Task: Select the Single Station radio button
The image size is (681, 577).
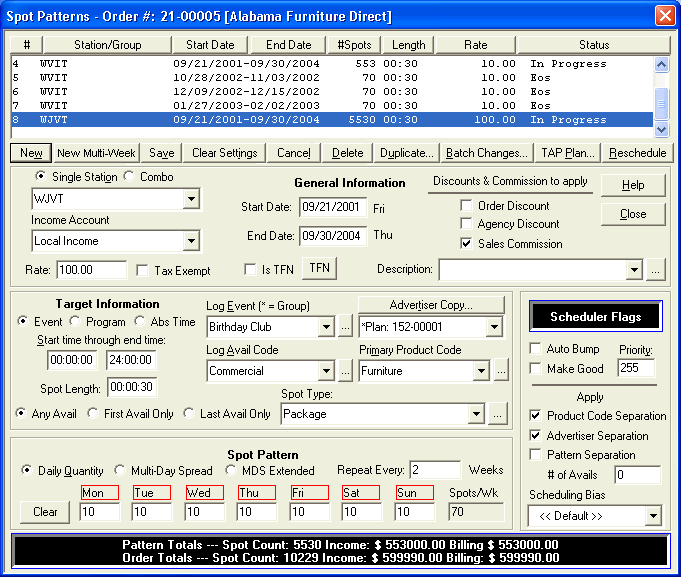Action: point(40,176)
